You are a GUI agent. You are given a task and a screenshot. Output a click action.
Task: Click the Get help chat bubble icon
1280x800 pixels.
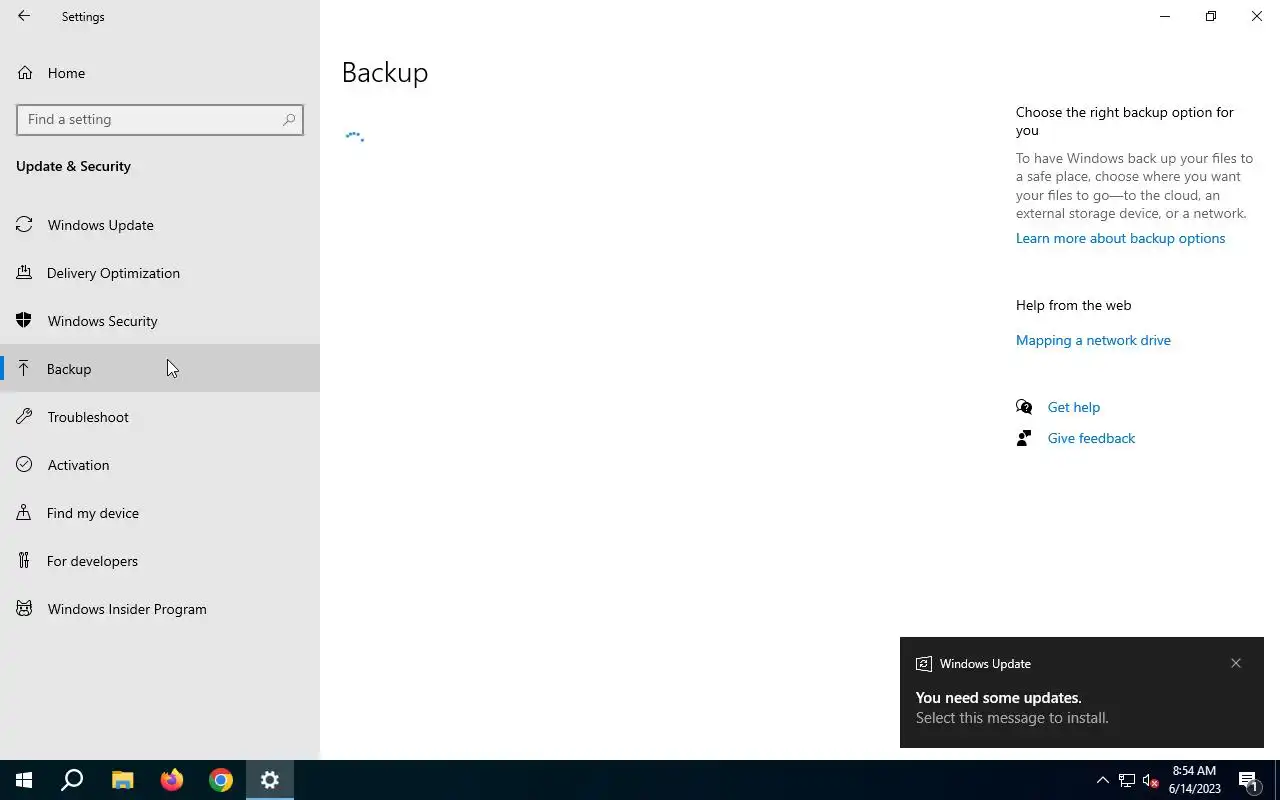[x=1024, y=407]
